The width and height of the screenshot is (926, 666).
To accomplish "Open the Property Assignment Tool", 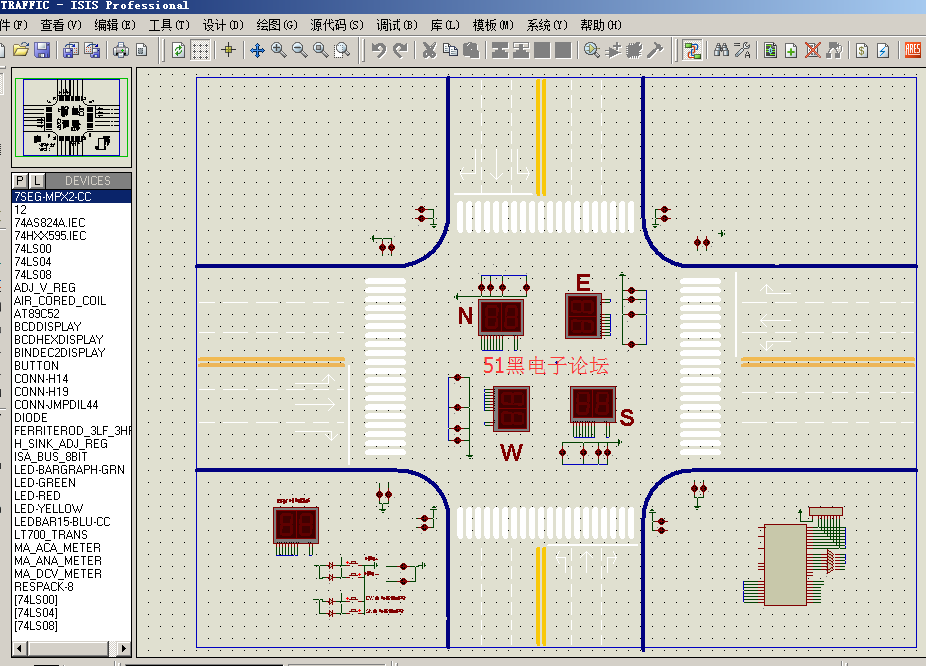I will point(742,50).
